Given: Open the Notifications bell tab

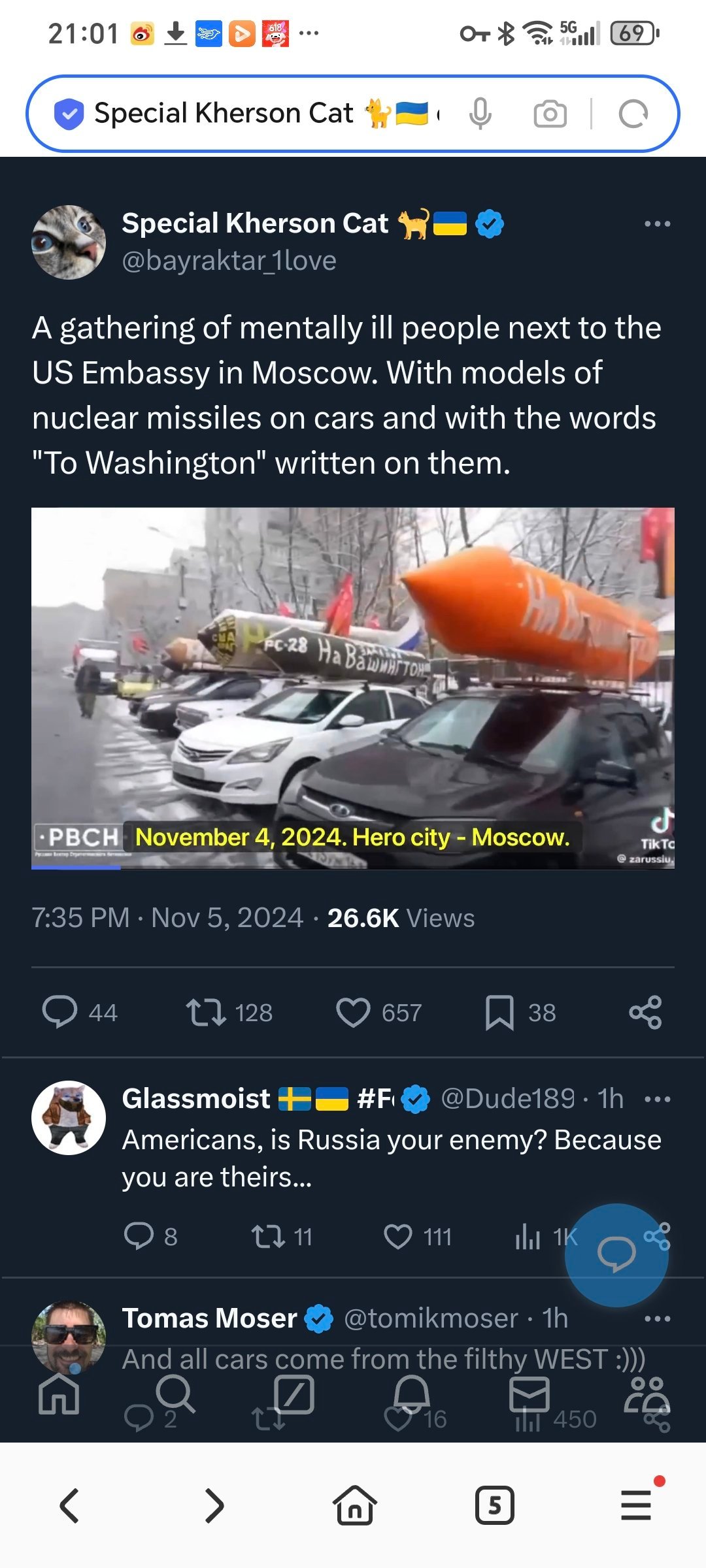Looking at the screenshot, I should click(411, 1394).
